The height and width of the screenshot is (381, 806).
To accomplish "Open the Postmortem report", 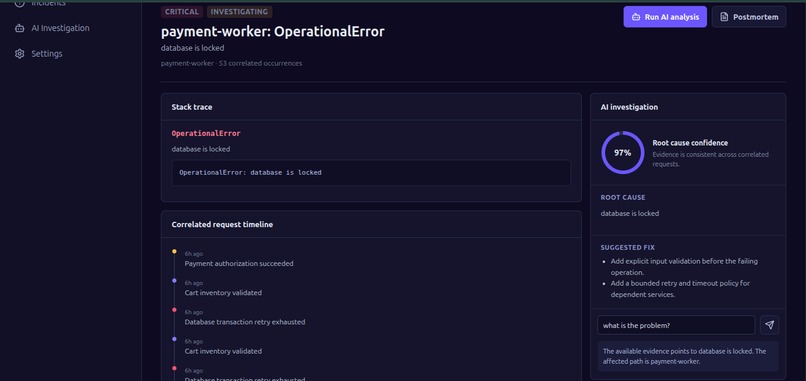I will 748,17.
